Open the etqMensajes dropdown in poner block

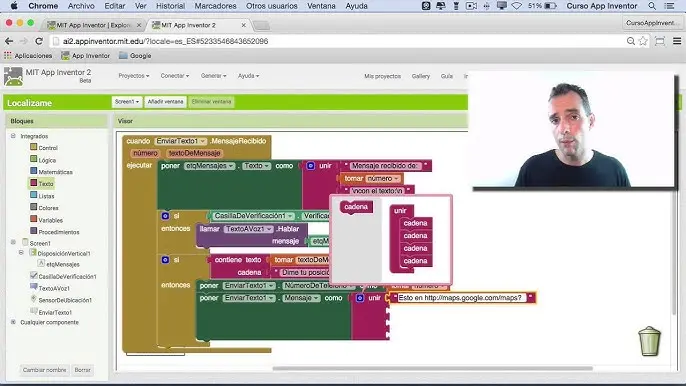tap(210, 166)
